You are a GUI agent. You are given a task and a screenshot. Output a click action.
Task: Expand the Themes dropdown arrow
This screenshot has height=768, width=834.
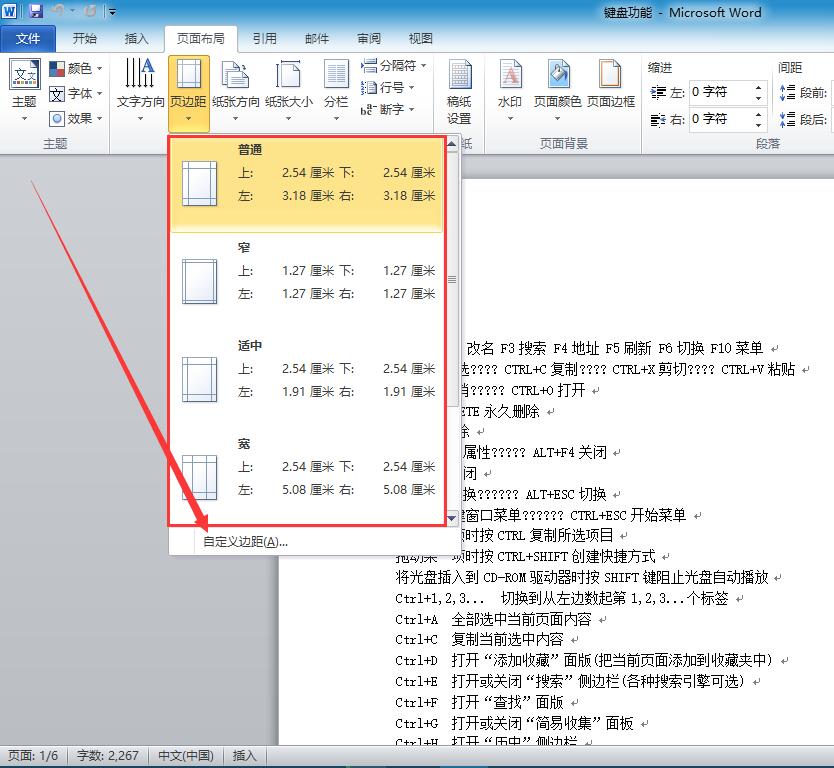click(24, 119)
